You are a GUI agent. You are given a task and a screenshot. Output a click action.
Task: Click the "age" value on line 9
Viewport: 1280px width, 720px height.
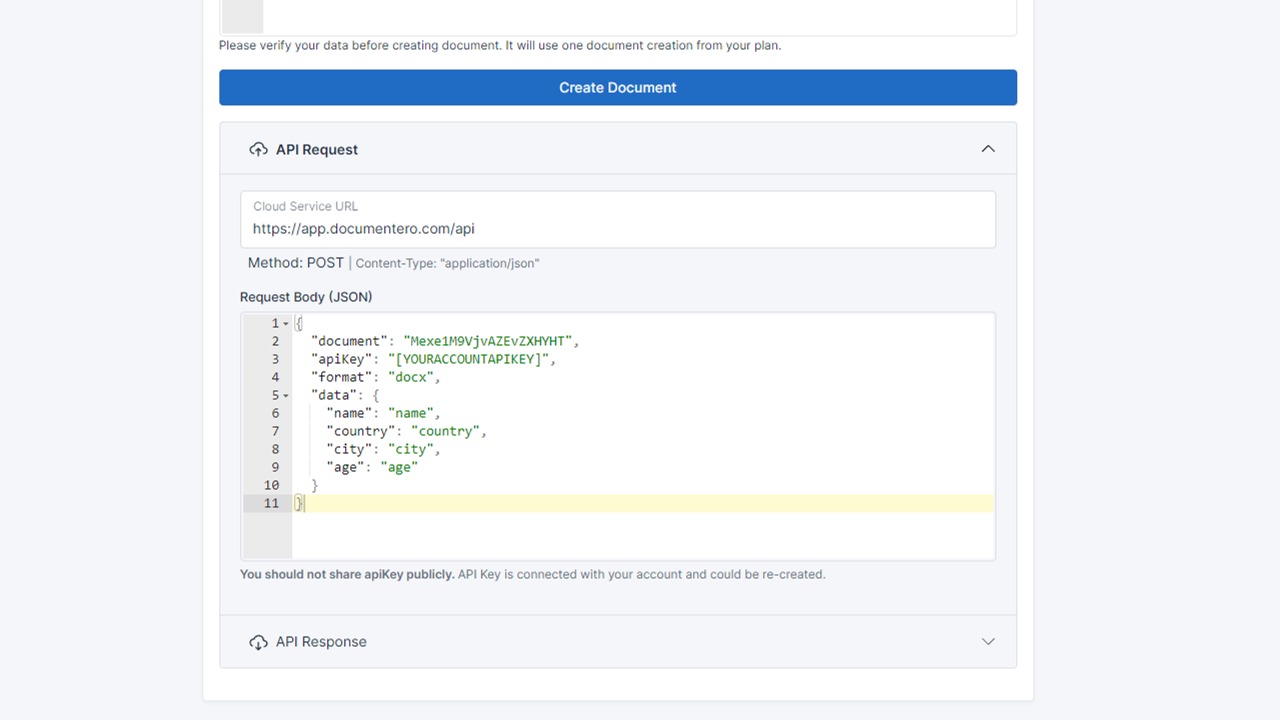(x=399, y=467)
